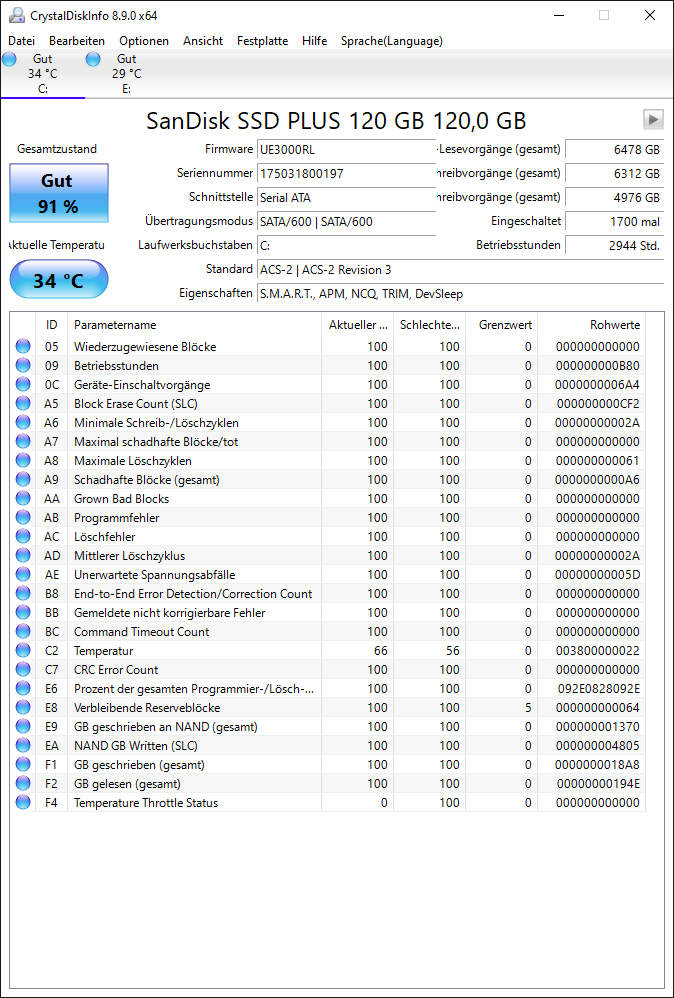The height and width of the screenshot is (998, 674).
Task: Click status orb for Schadhafte Blöcke (gesamt) row
Action: click(x=23, y=480)
